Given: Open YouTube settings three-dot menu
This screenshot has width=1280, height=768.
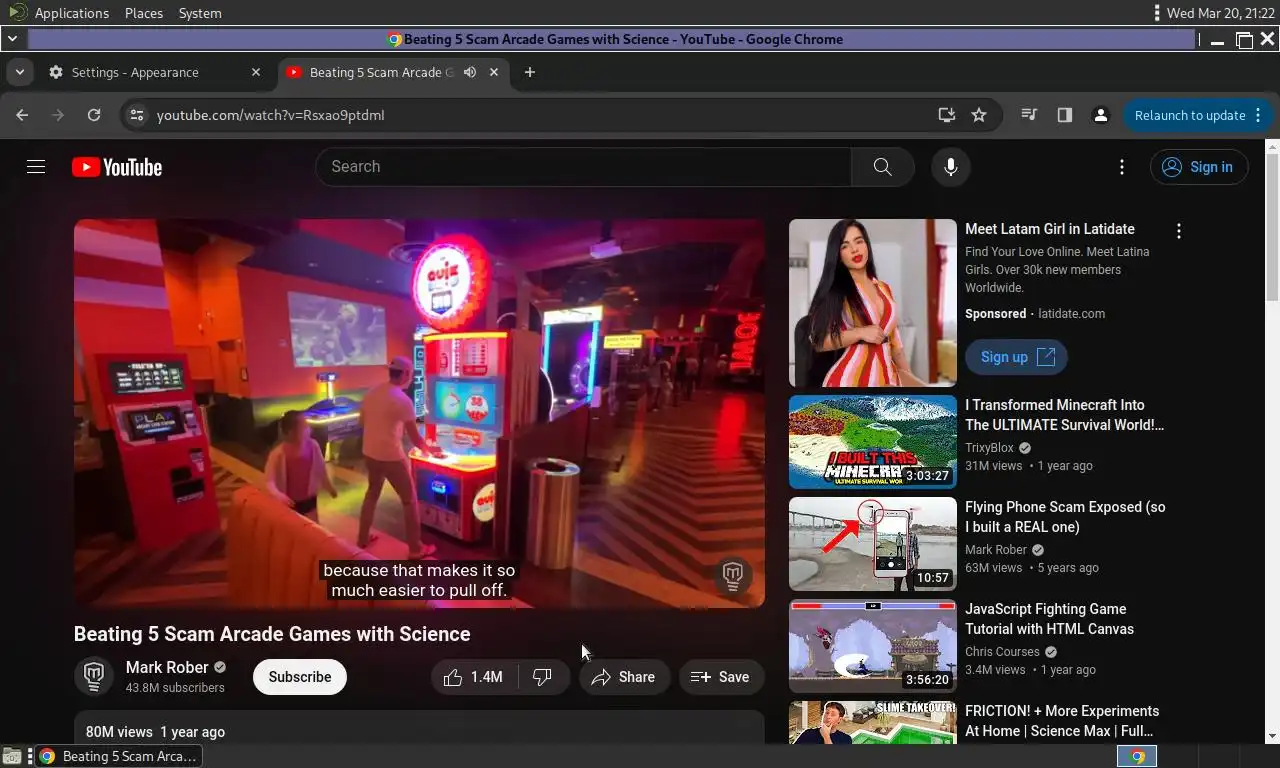Looking at the screenshot, I should [1122, 167].
